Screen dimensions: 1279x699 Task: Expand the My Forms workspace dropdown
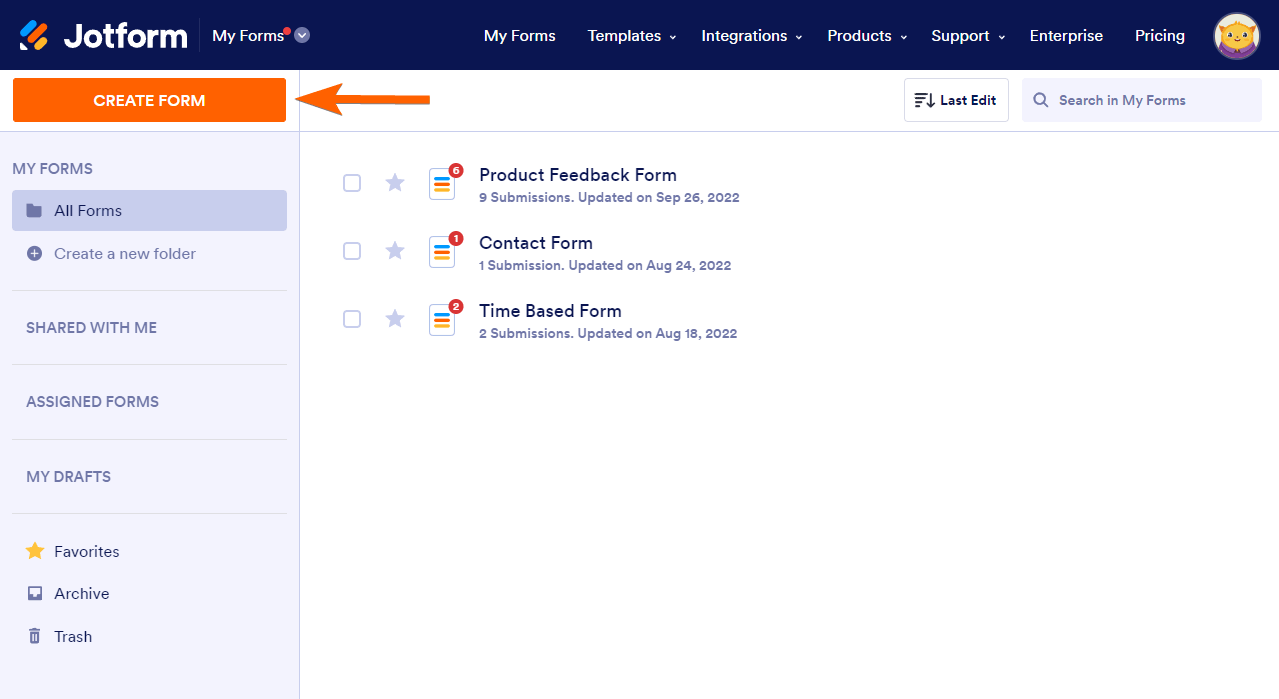(302, 35)
